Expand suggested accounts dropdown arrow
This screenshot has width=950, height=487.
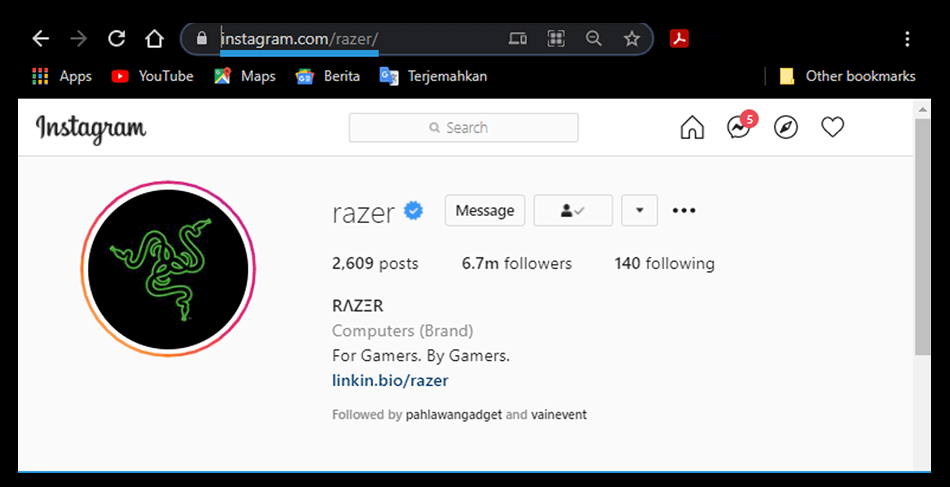tap(639, 210)
